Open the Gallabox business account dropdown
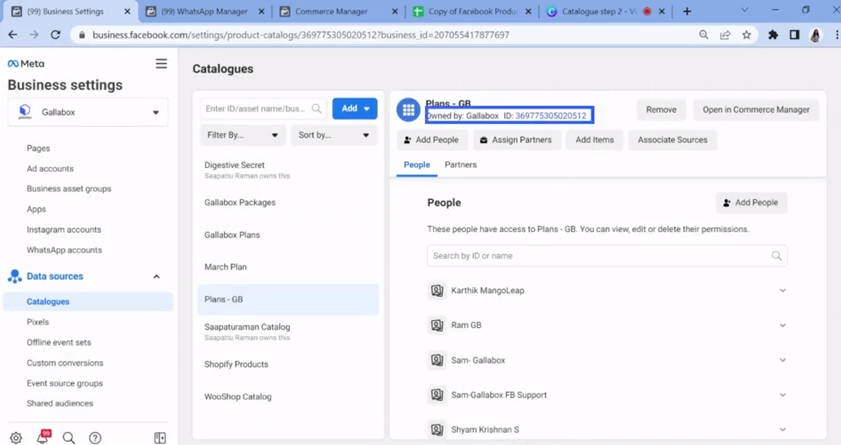Screen dimensions: 841x445 click(88, 112)
